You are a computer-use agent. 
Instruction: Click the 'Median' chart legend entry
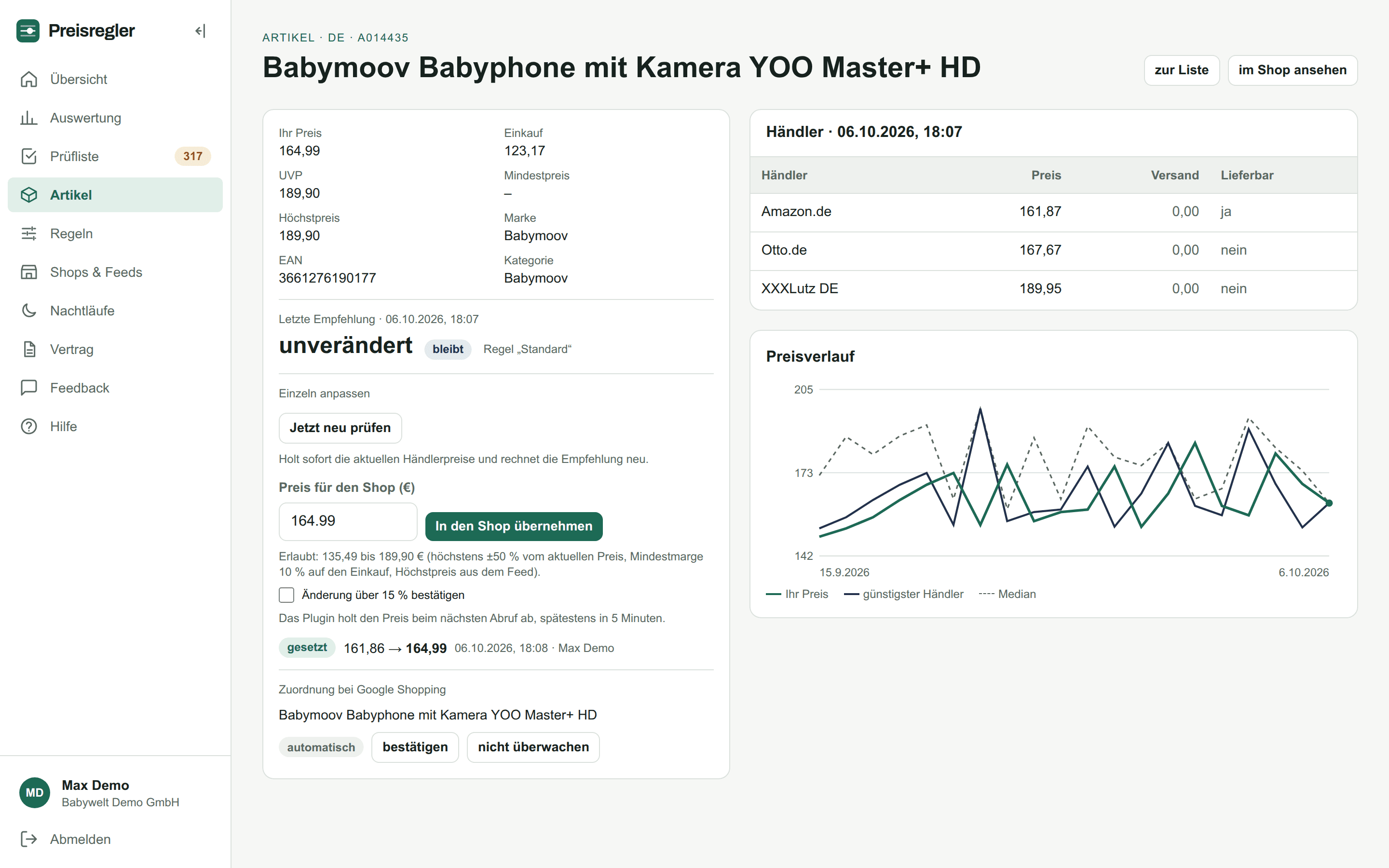pos(1008,594)
